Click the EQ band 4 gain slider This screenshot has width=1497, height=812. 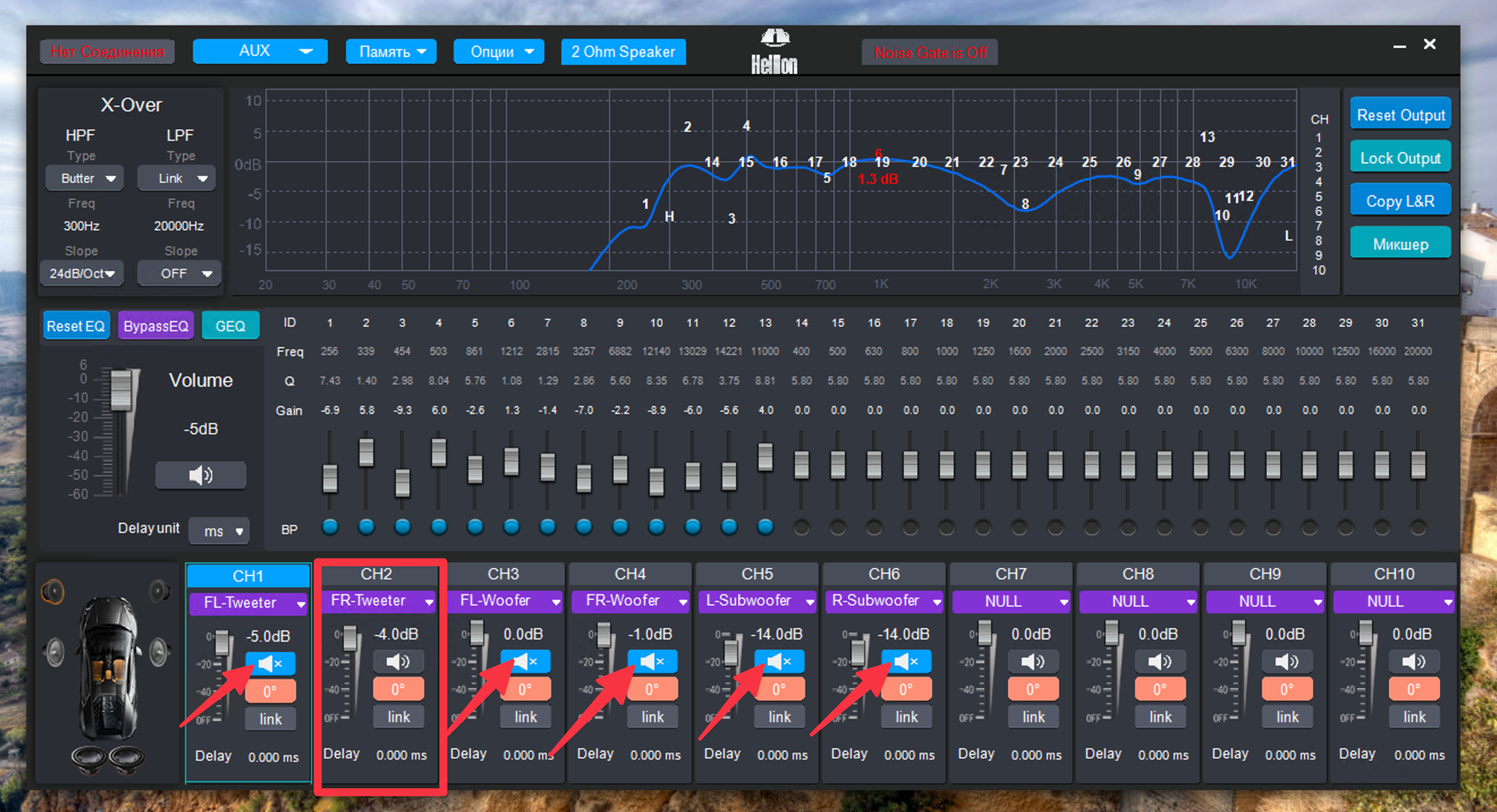pos(439,453)
